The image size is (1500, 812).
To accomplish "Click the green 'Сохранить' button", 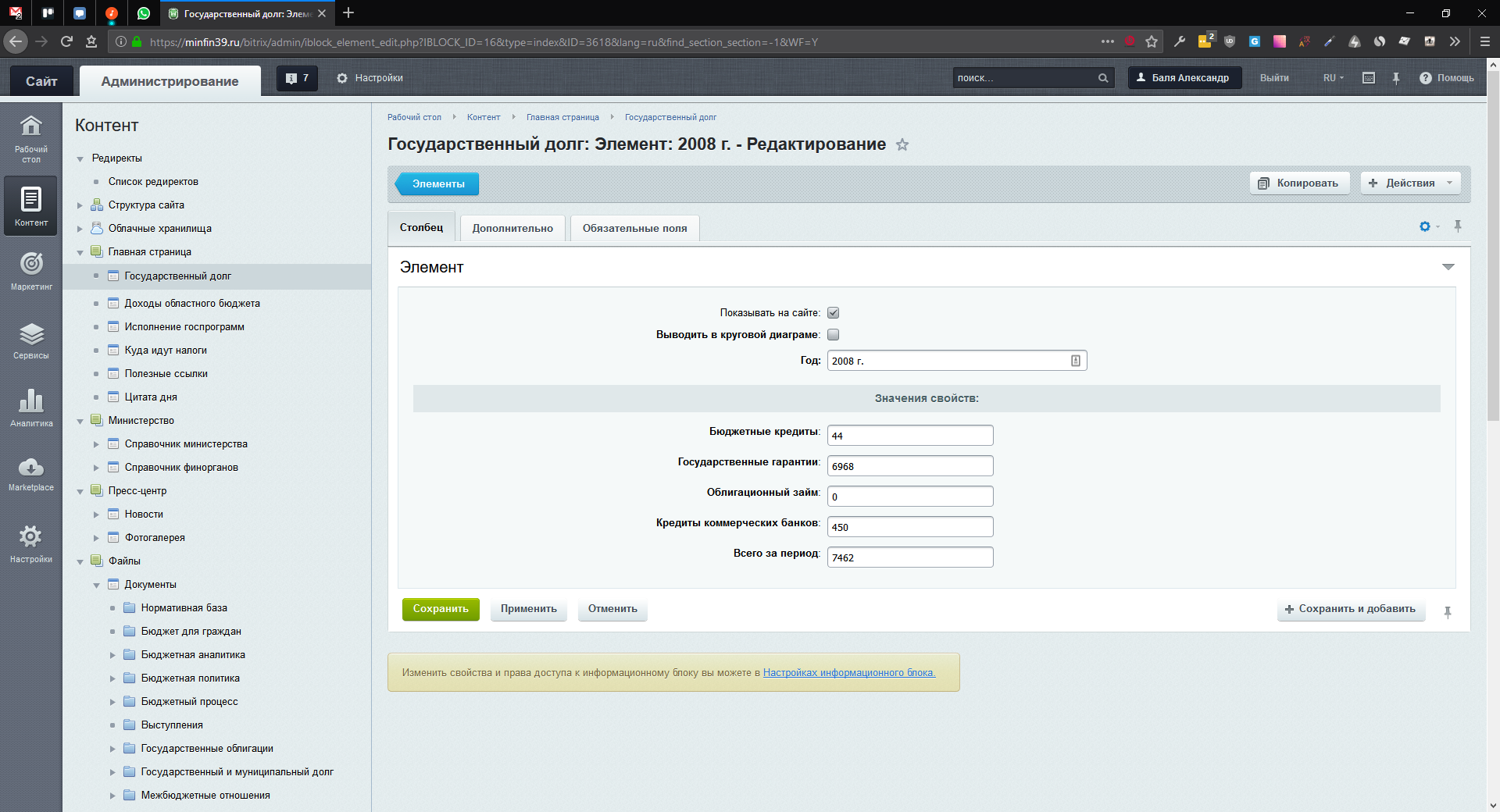I will point(441,609).
